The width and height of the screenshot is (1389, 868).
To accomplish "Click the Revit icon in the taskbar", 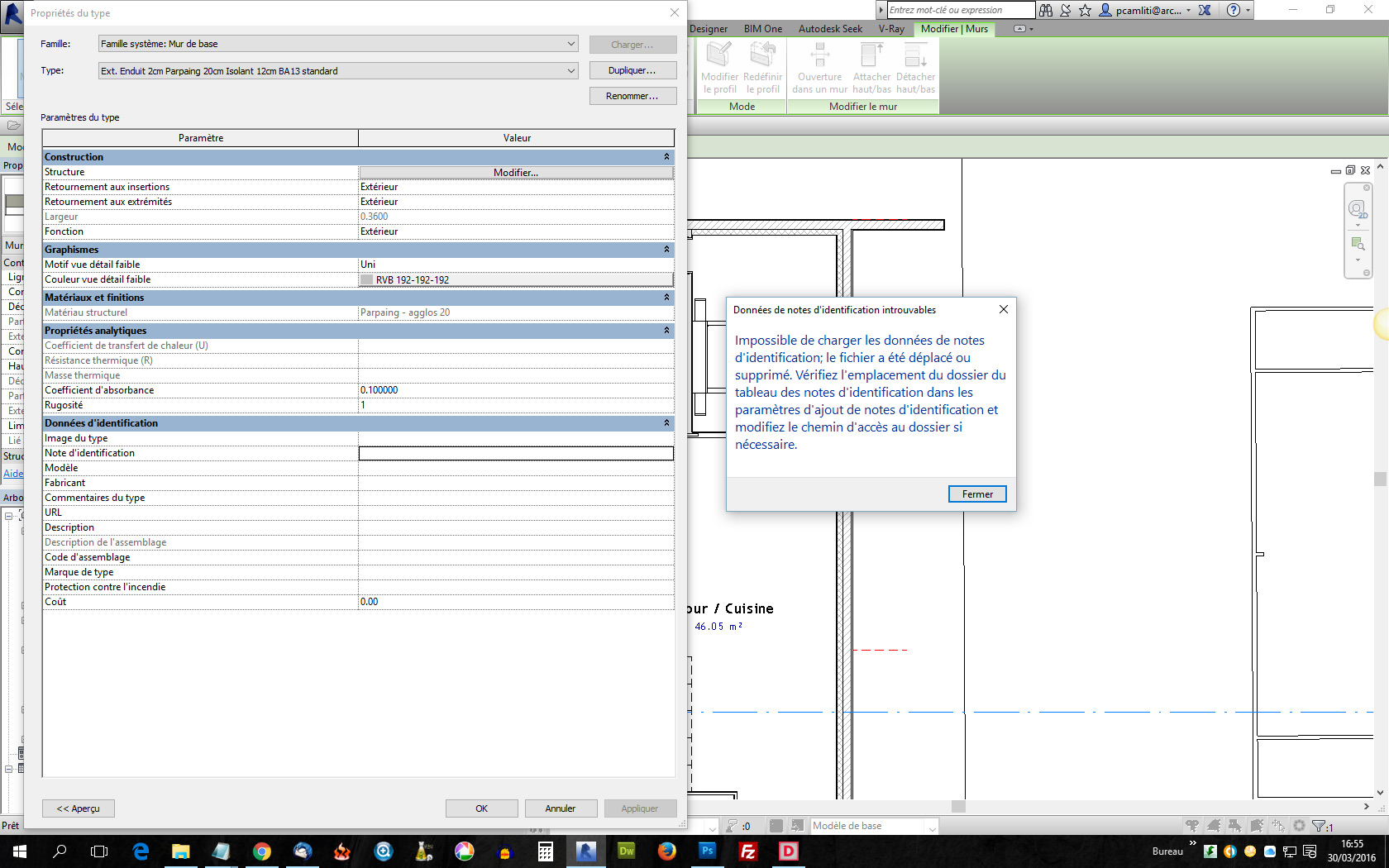I will click(x=585, y=851).
